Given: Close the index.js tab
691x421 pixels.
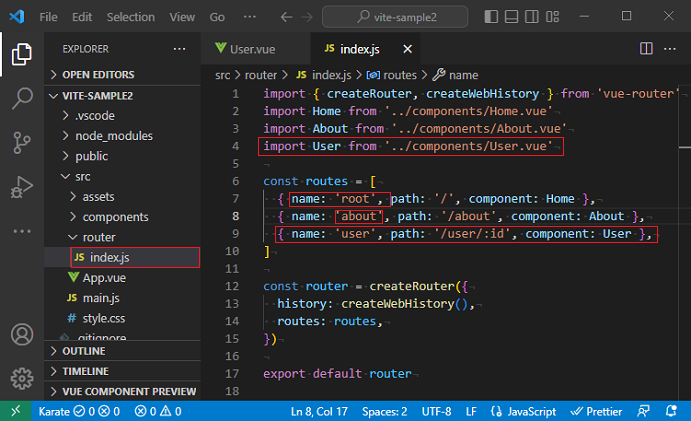Looking at the screenshot, I should tap(408, 49).
